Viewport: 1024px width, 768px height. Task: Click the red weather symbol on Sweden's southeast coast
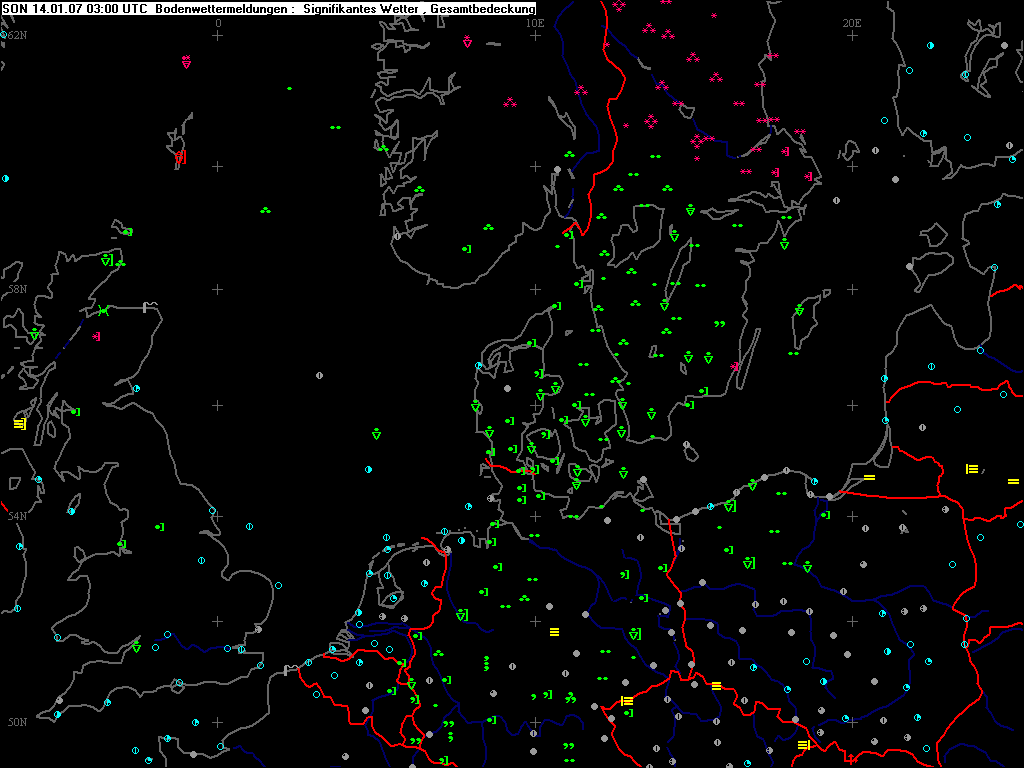click(x=735, y=367)
